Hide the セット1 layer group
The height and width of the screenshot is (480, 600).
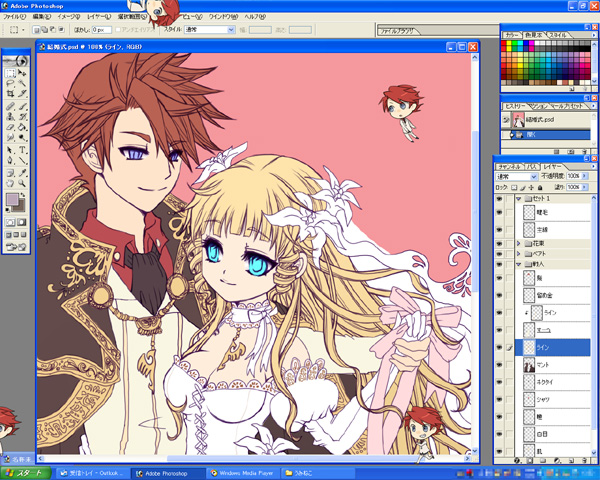(499, 199)
